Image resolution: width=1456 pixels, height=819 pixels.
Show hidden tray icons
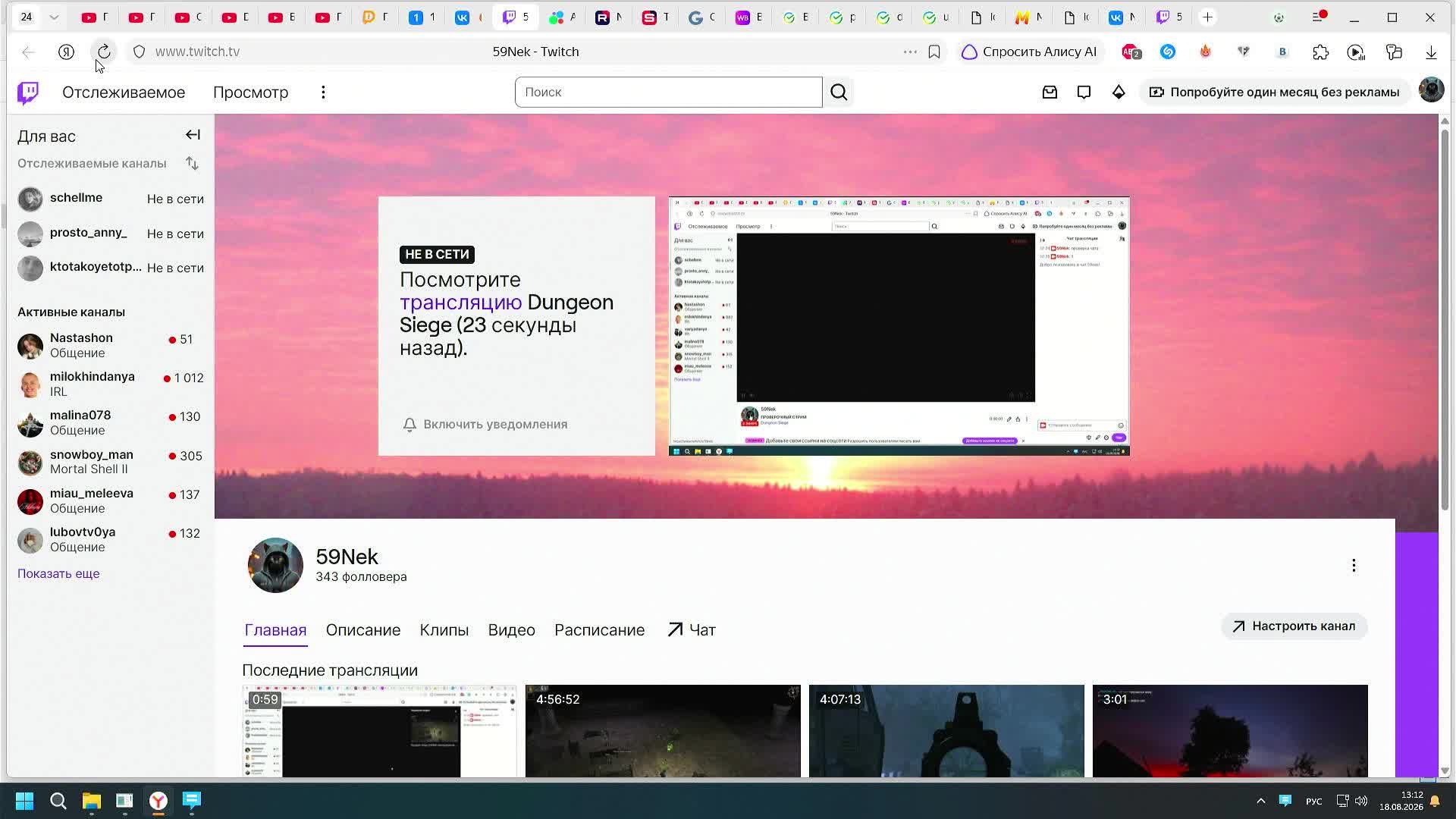point(1260,801)
